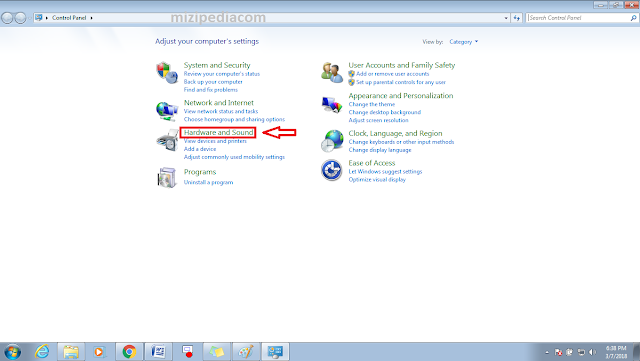
Task: Click Uninstall a program
Action: pos(209,182)
